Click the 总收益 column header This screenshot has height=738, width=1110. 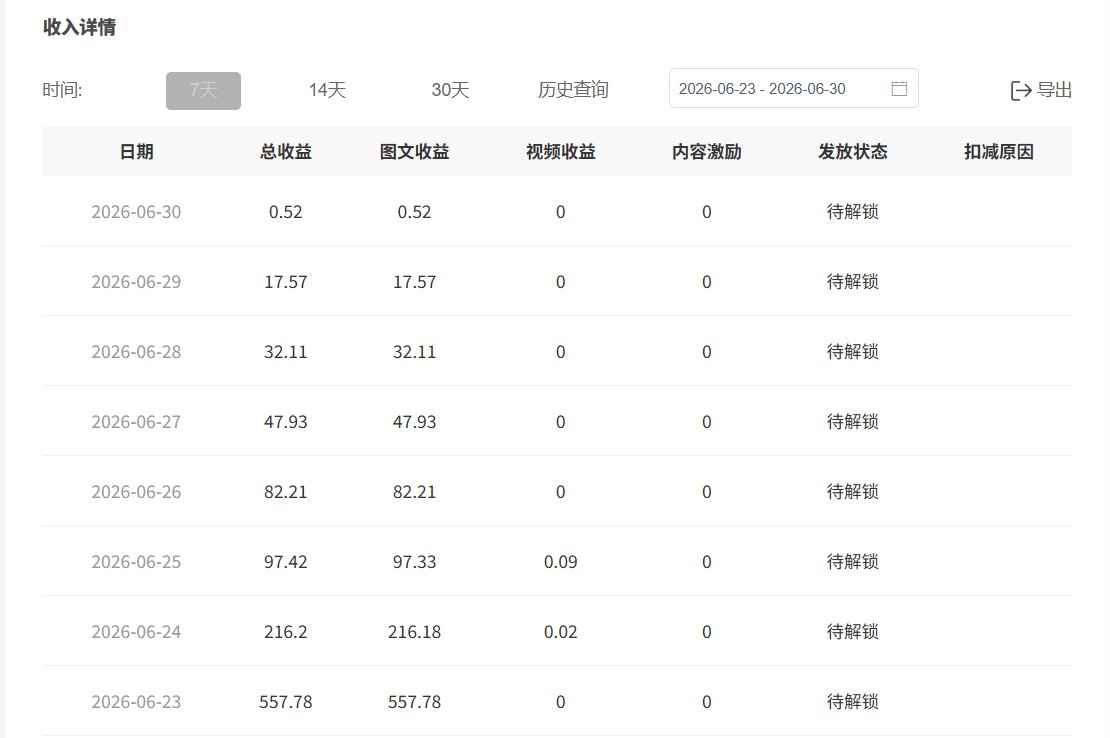286,151
